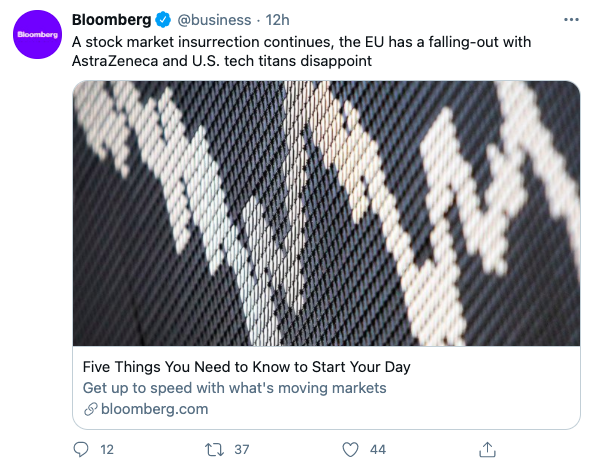Click the 12h timestamp
595x469 pixels.
(277, 20)
